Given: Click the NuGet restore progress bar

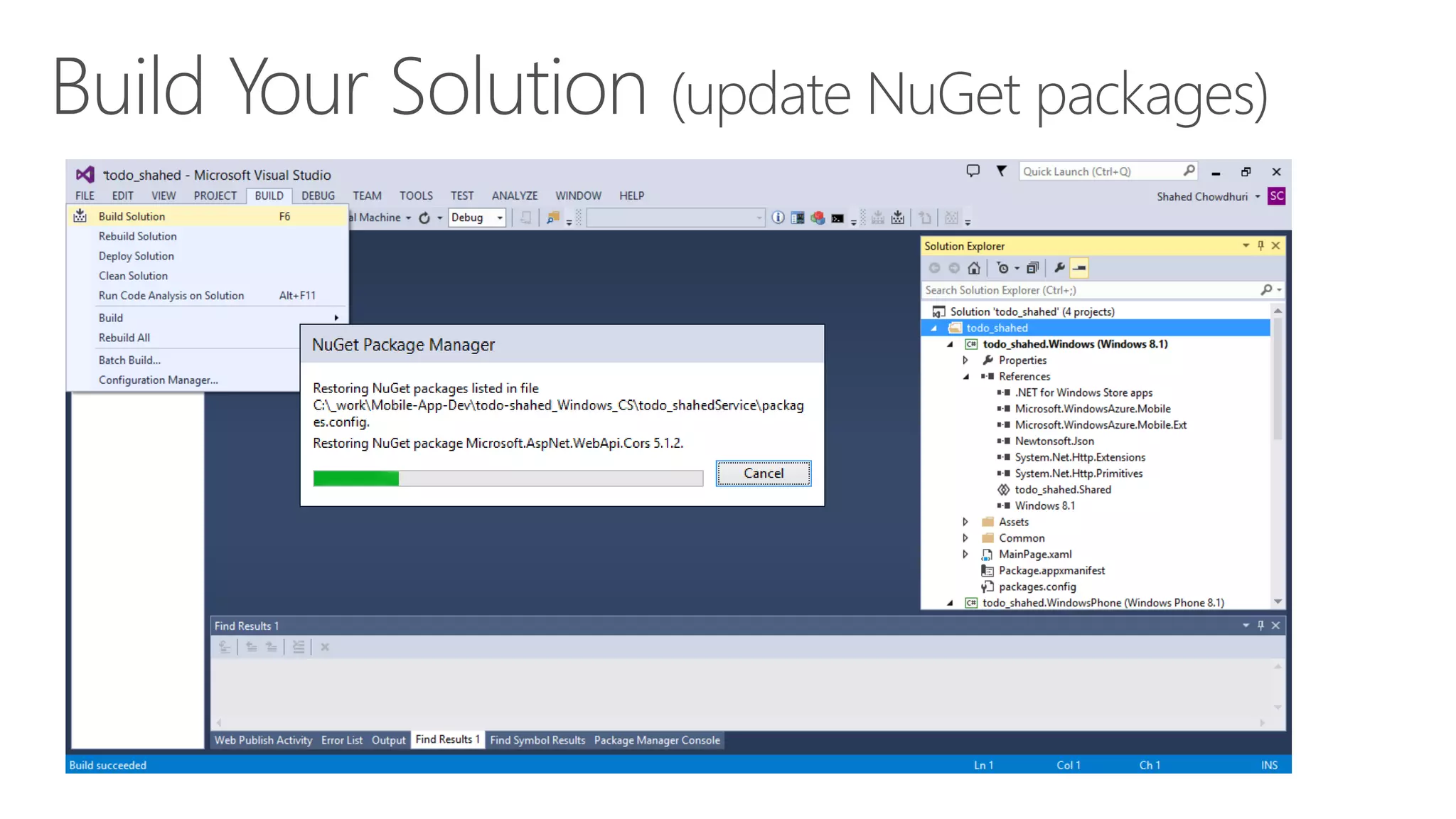Looking at the screenshot, I should coord(508,478).
